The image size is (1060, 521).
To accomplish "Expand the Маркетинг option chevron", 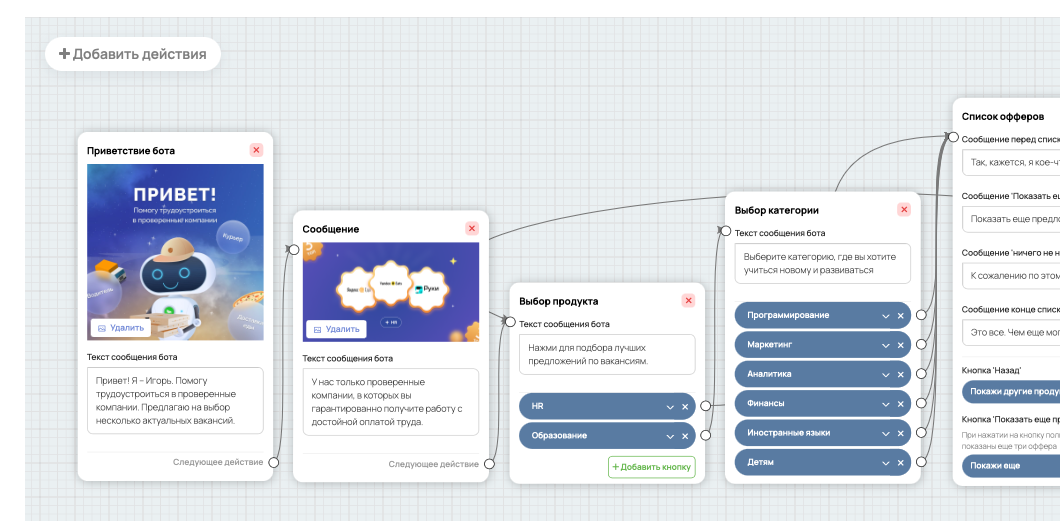I will [886, 345].
